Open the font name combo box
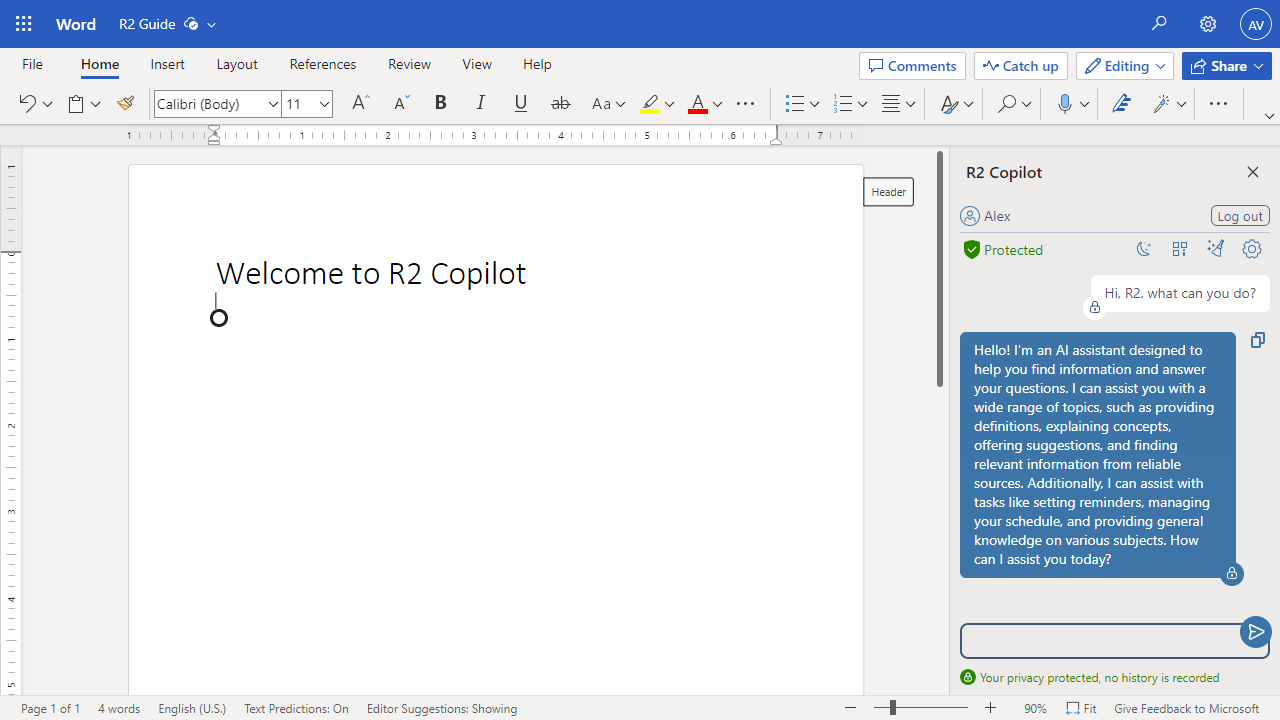The height and width of the screenshot is (720, 1280). pyautogui.click(x=218, y=104)
